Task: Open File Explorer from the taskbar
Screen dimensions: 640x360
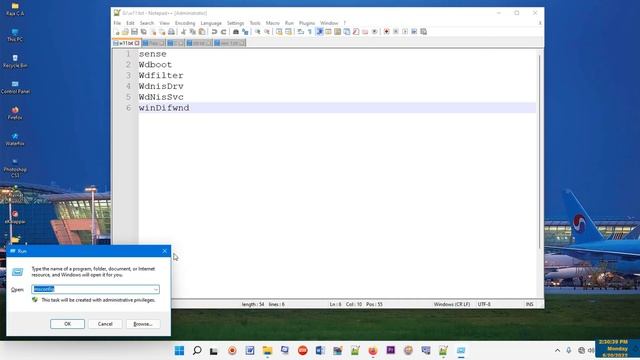Action: [267, 351]
